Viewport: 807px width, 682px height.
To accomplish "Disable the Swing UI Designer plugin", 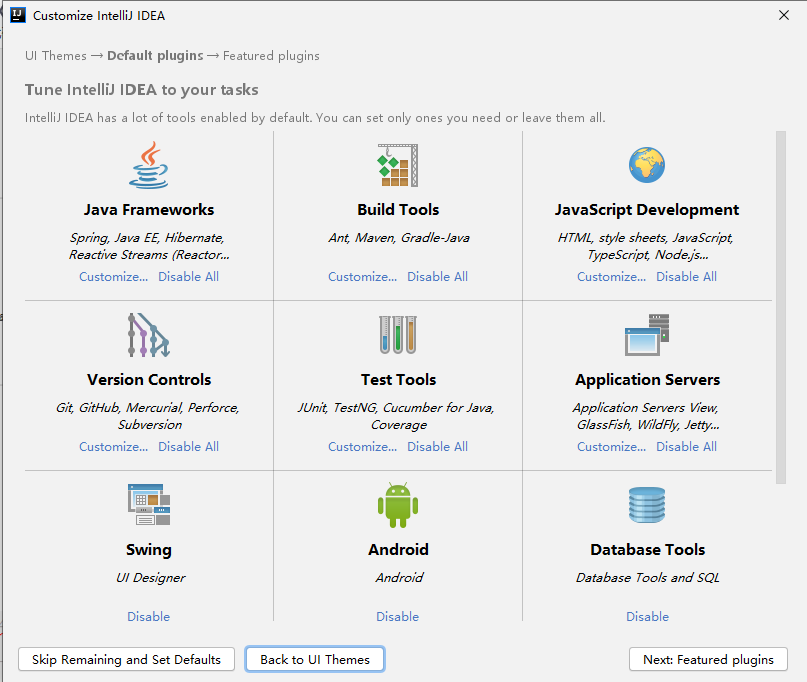I will (x=148, y=617).
